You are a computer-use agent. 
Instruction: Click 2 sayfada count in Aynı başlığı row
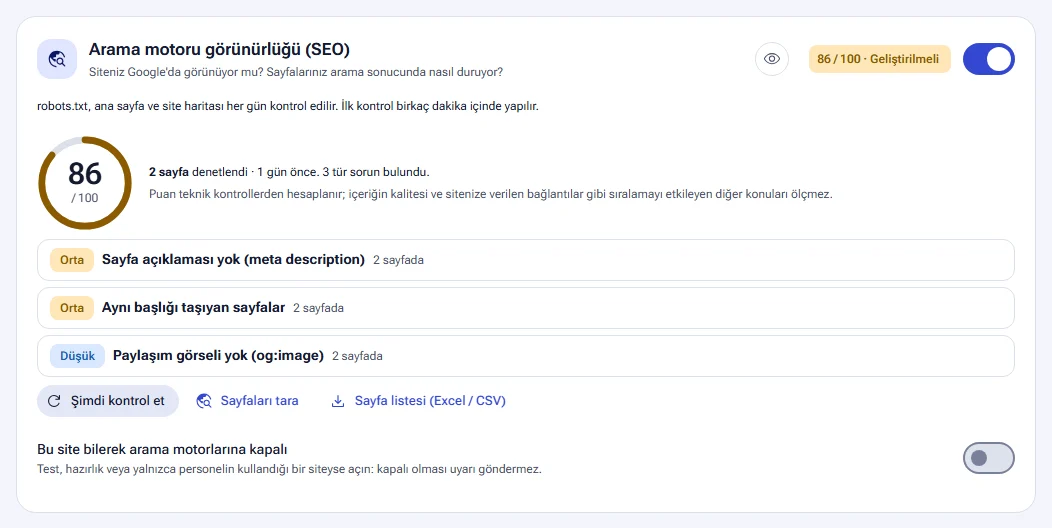click(319, 309)
